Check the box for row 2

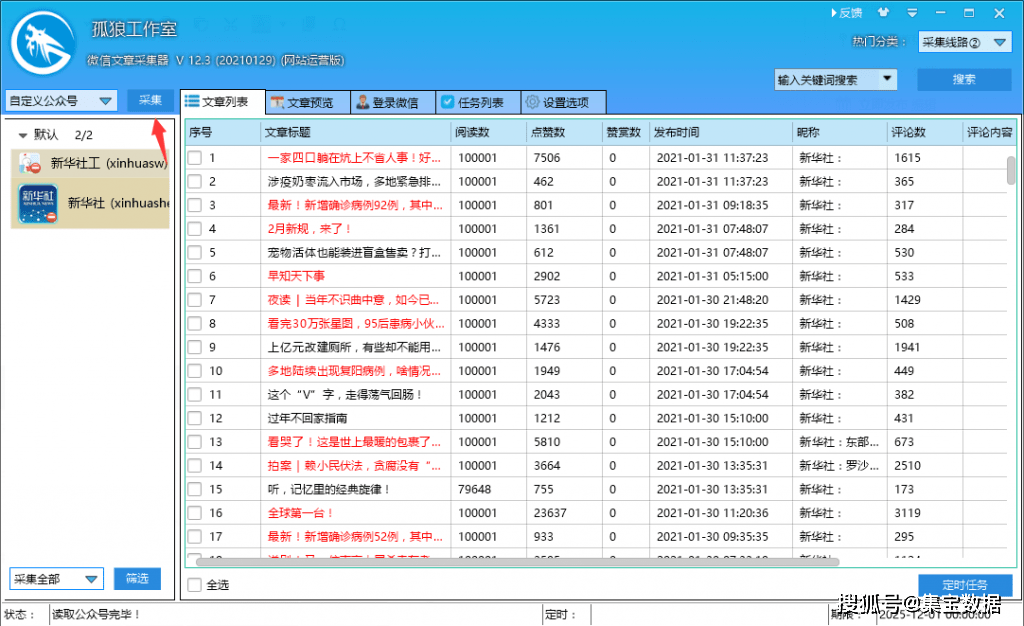[x=195, y=181]
